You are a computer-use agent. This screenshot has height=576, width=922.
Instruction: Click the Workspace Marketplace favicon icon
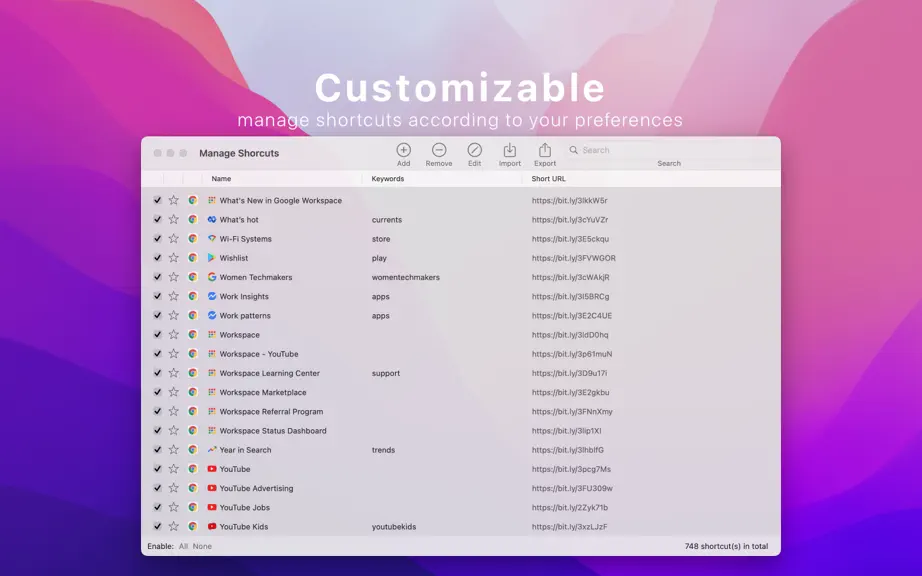coord(212,392)
